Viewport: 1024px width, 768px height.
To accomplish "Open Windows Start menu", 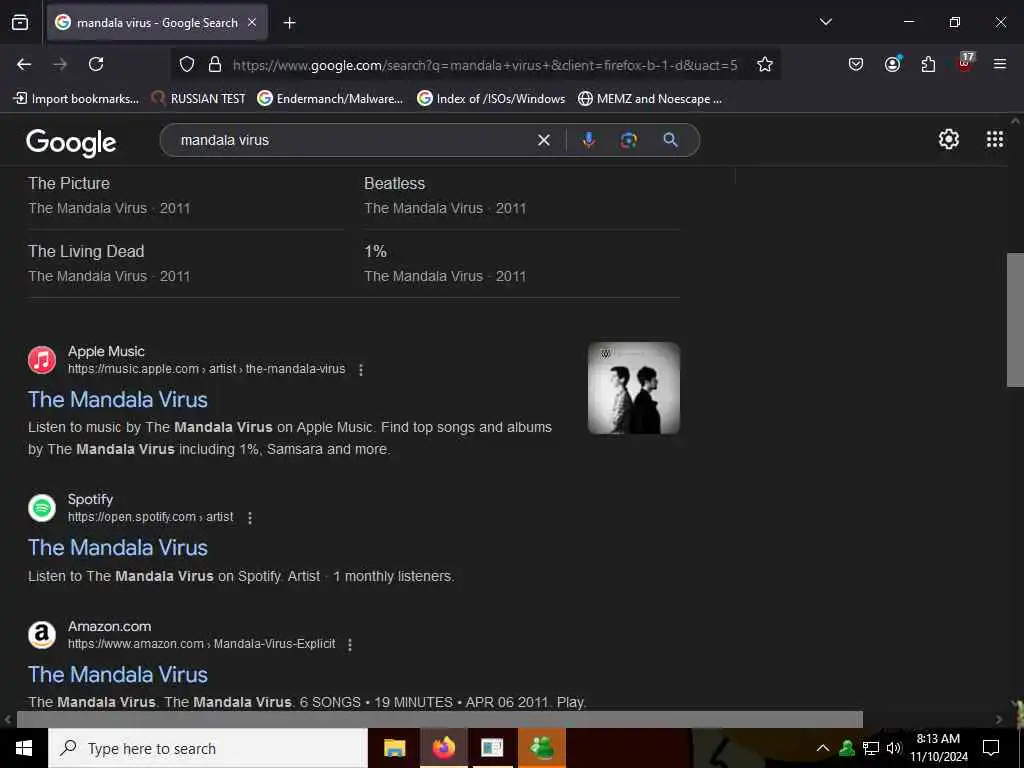I will pos(24,748).
